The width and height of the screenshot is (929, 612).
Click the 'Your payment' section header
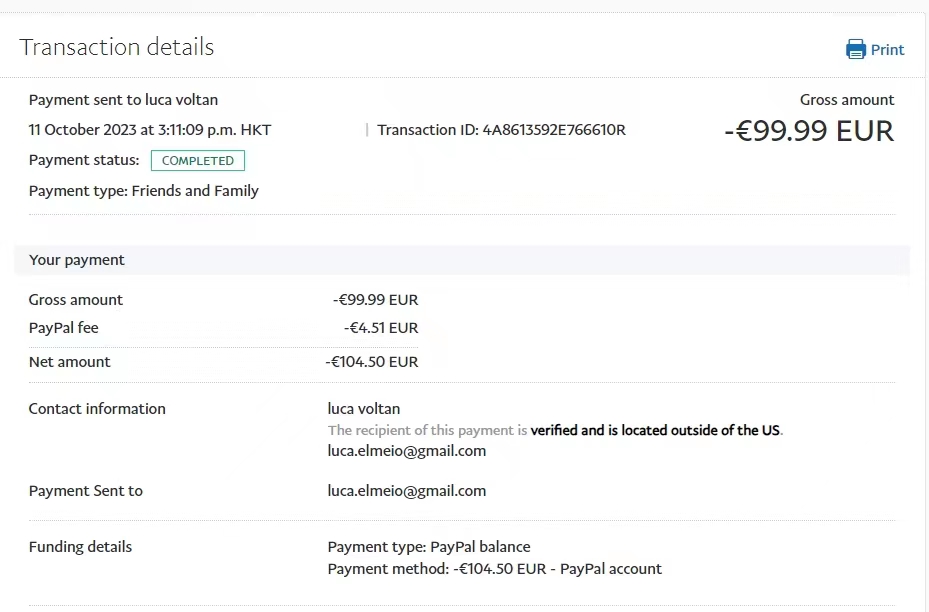pyautogui.click(x=77, y=260)
